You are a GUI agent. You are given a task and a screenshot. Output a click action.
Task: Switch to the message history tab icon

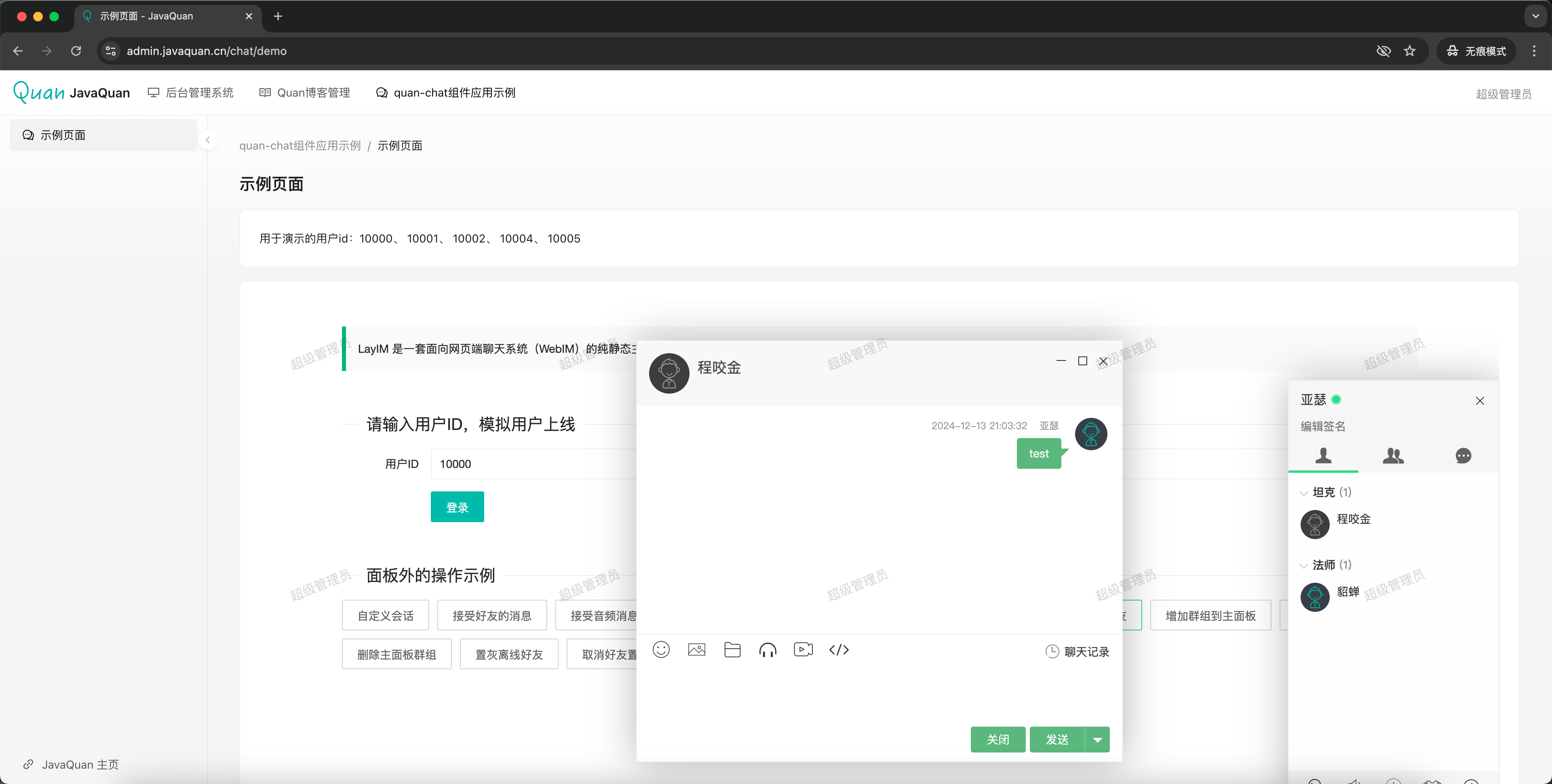click(x=1463, y=455)
